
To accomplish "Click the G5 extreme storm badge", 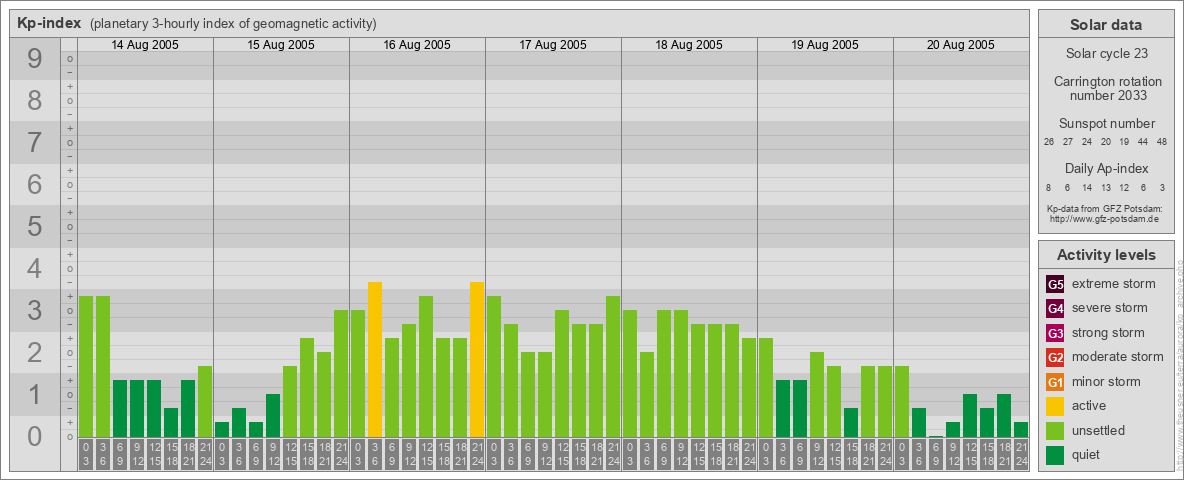I will [x=1055, y=284].
